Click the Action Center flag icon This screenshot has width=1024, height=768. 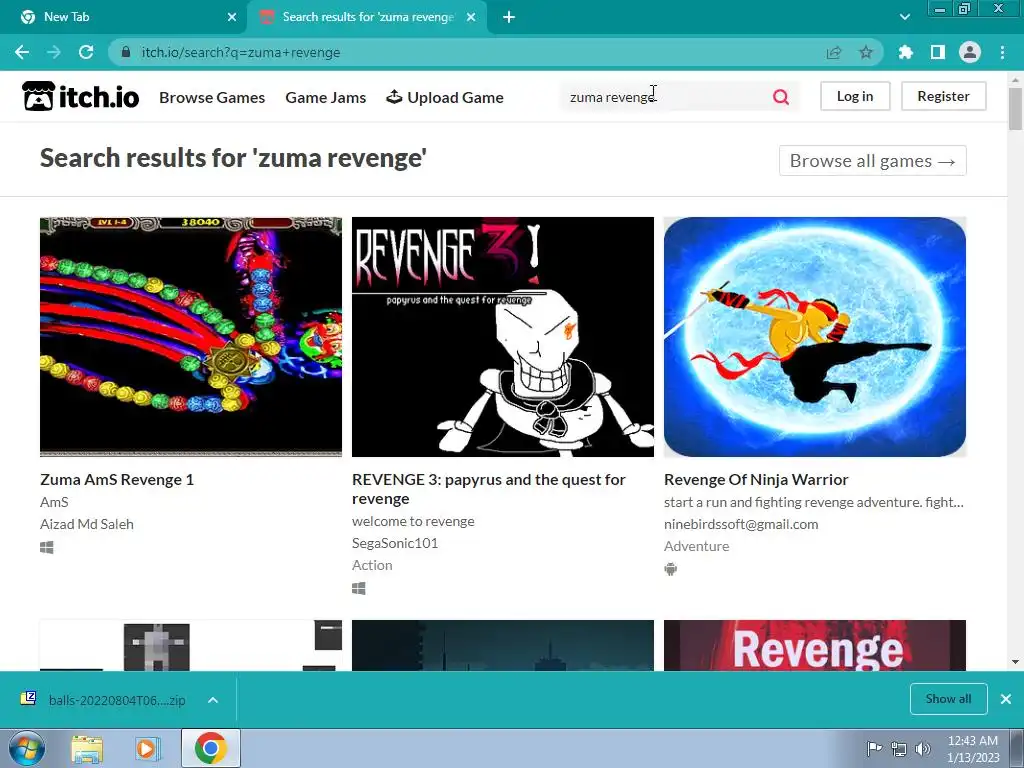click(x=874, y=748)
